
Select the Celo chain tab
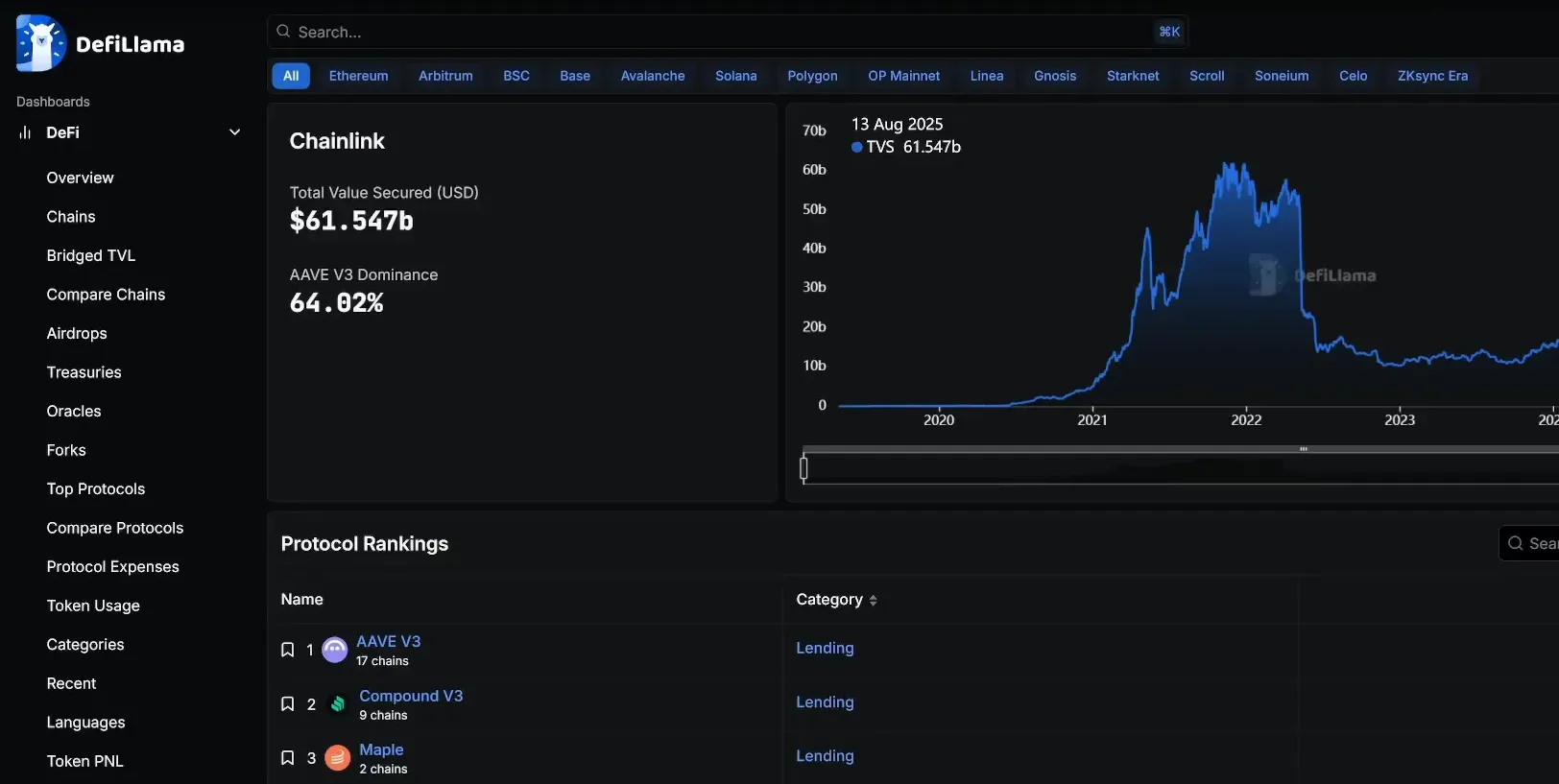pos(1354,76)
